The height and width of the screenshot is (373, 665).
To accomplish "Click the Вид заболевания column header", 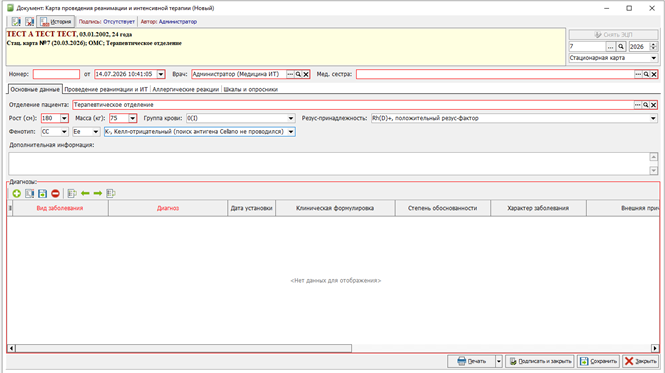I will (60, 208).
